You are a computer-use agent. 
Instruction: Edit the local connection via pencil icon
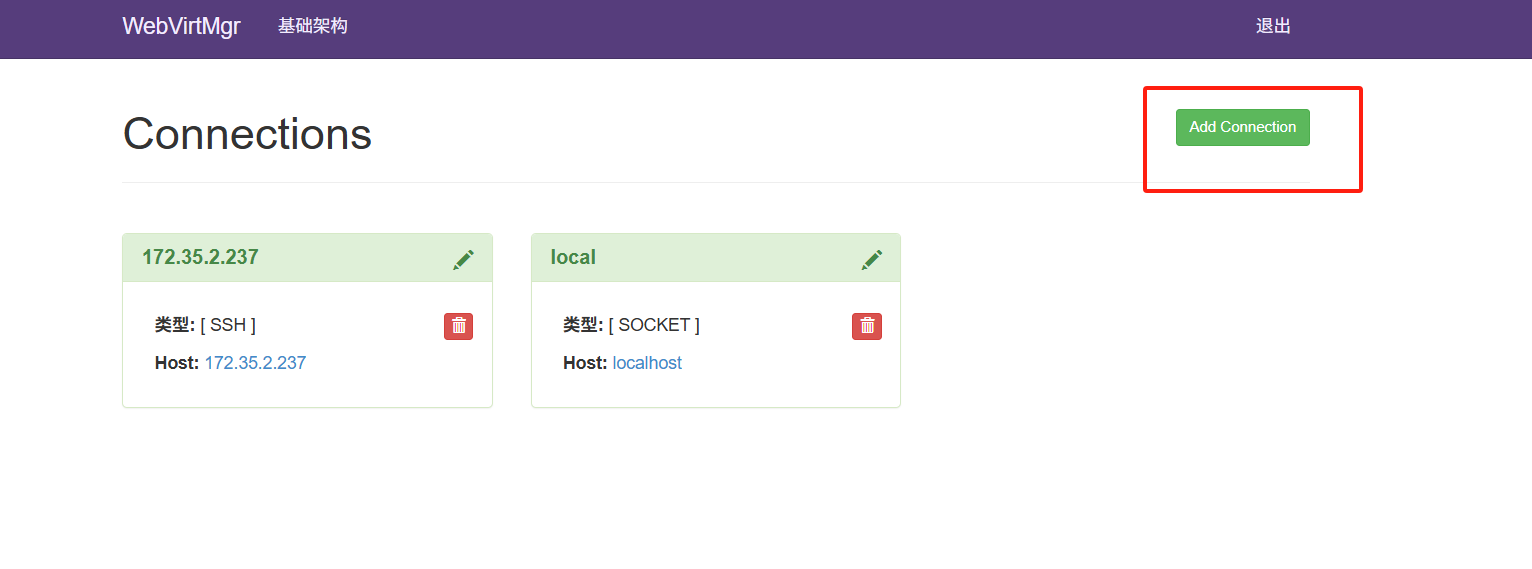[872, 260]
